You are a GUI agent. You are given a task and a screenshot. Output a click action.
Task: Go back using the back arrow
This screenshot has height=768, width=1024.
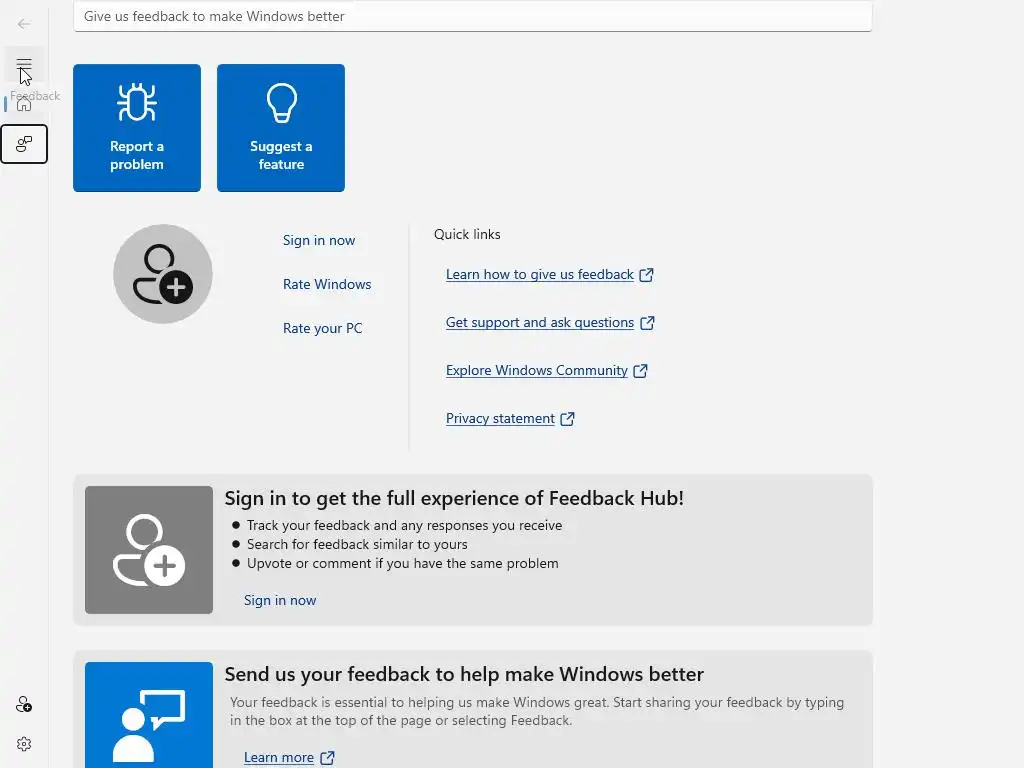tap(24, 24)
